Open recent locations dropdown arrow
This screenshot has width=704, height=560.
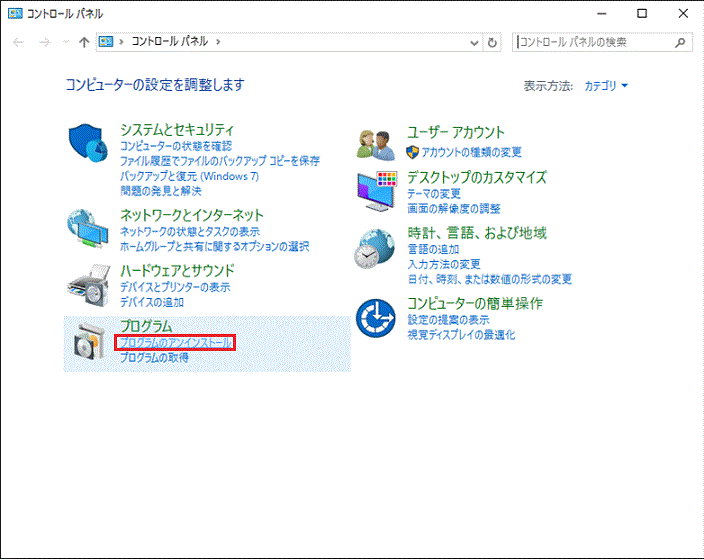66,42
